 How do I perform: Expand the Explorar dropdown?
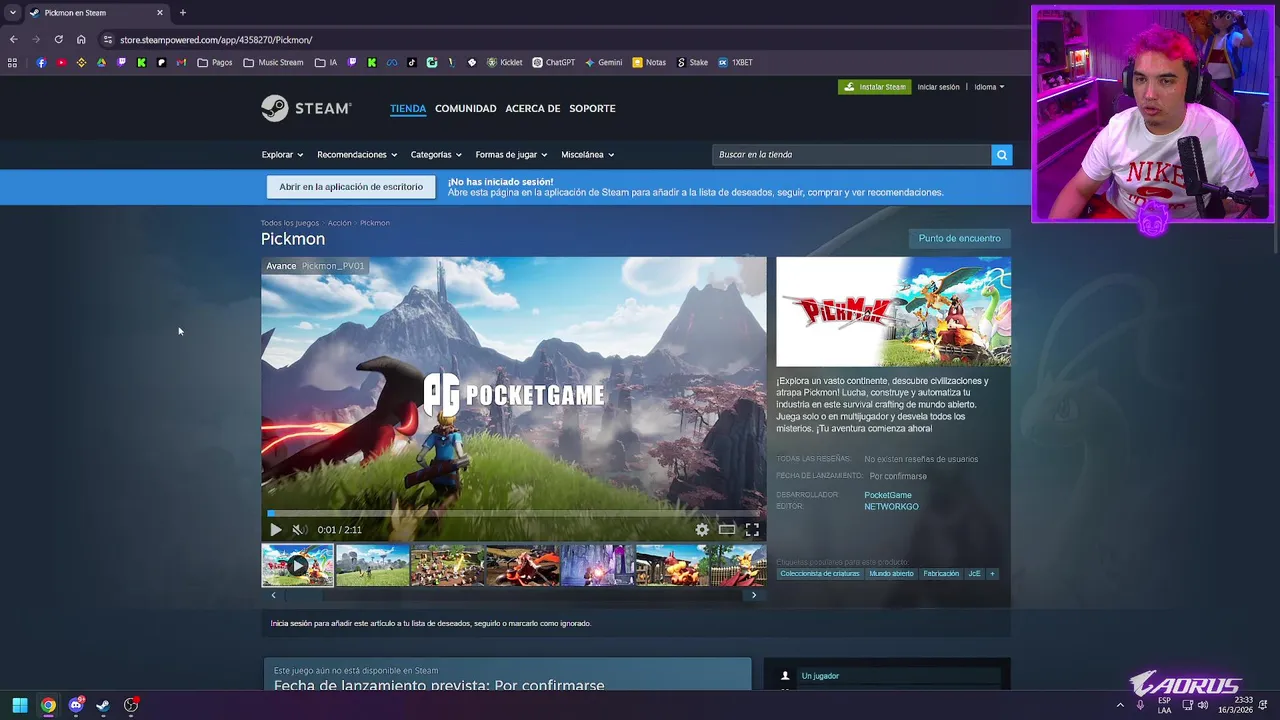282,155
